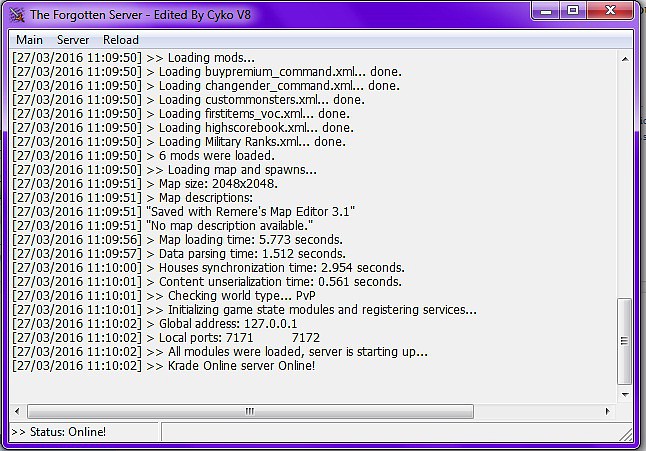Open the Server menu

[x=73, y=40]
